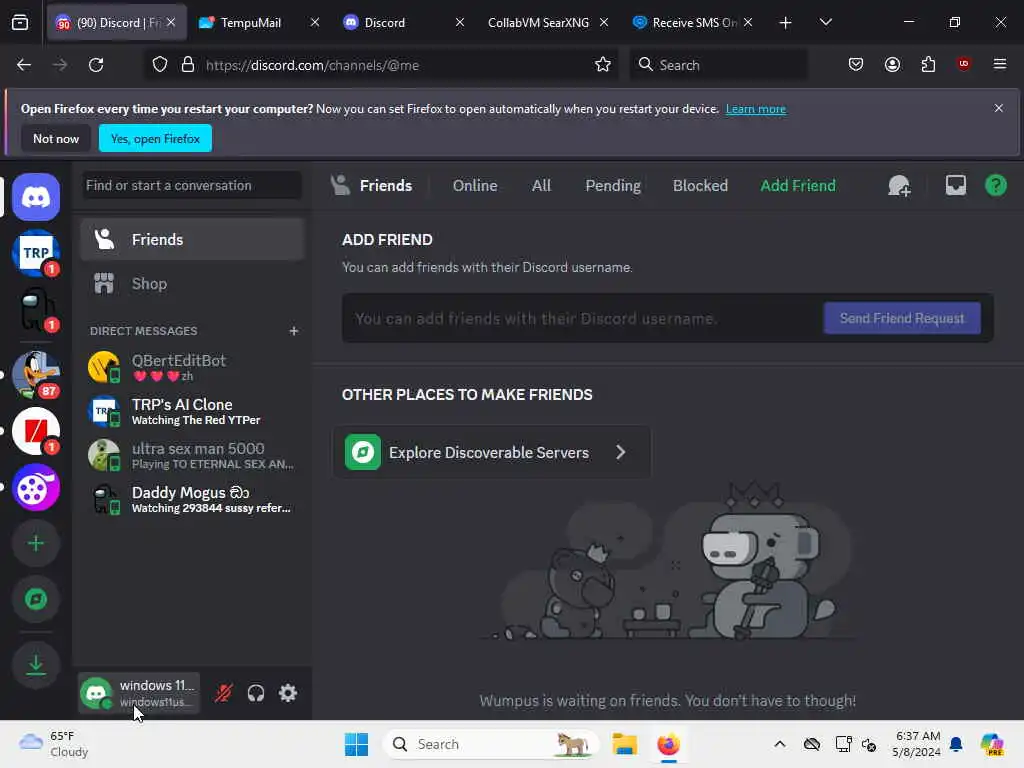Viewport: 1024px width, 768px height.
Task: Go back to previous page
Action: (x=24, y=65)
